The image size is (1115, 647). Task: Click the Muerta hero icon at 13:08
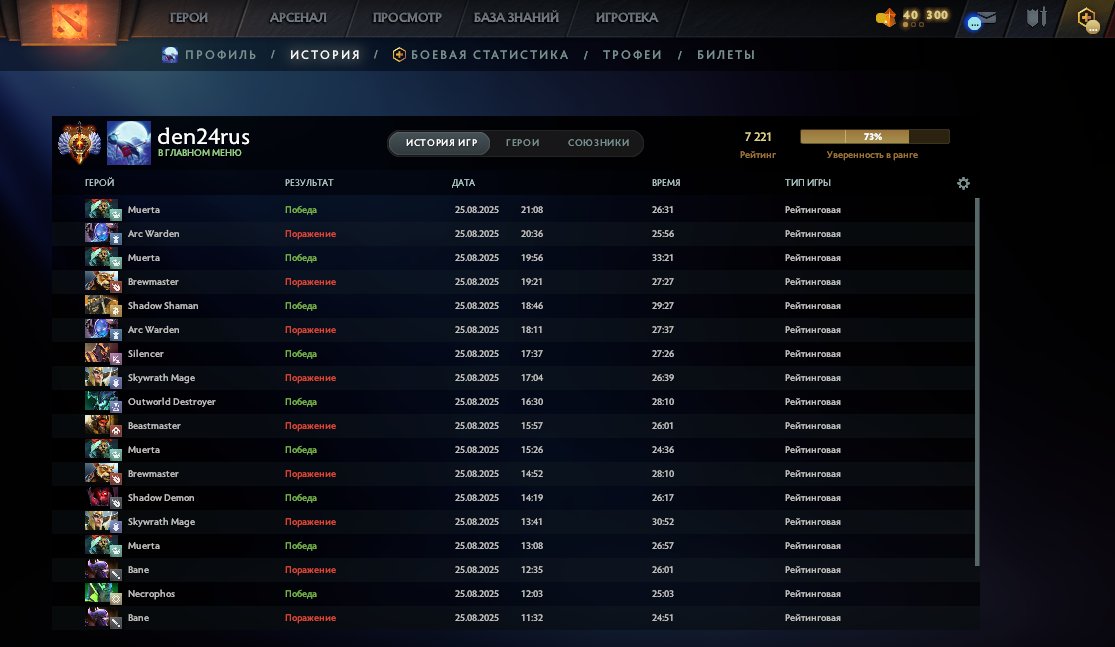[x=102, y=546]
